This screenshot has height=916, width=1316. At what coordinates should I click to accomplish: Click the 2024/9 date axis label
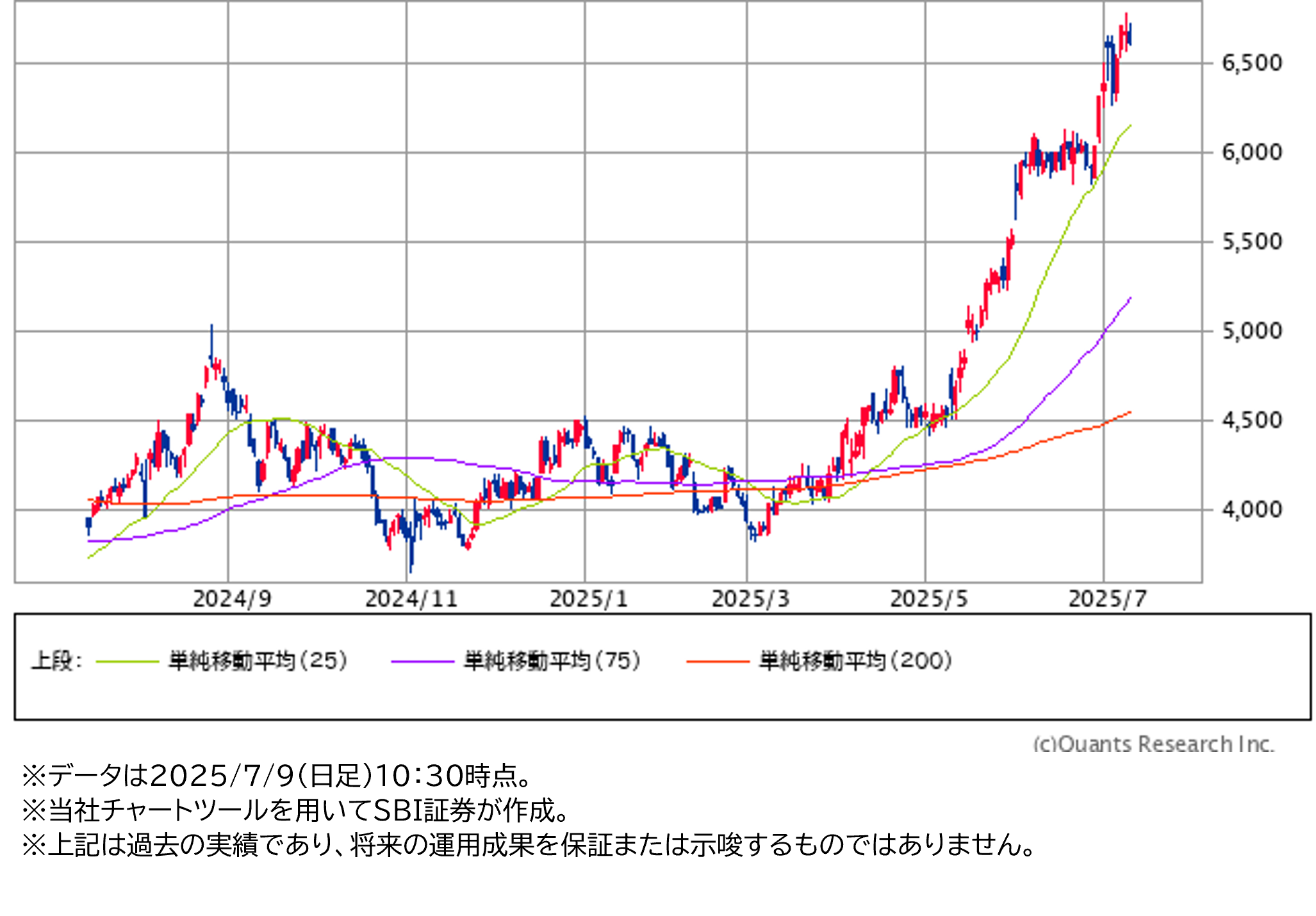[232, 600]
